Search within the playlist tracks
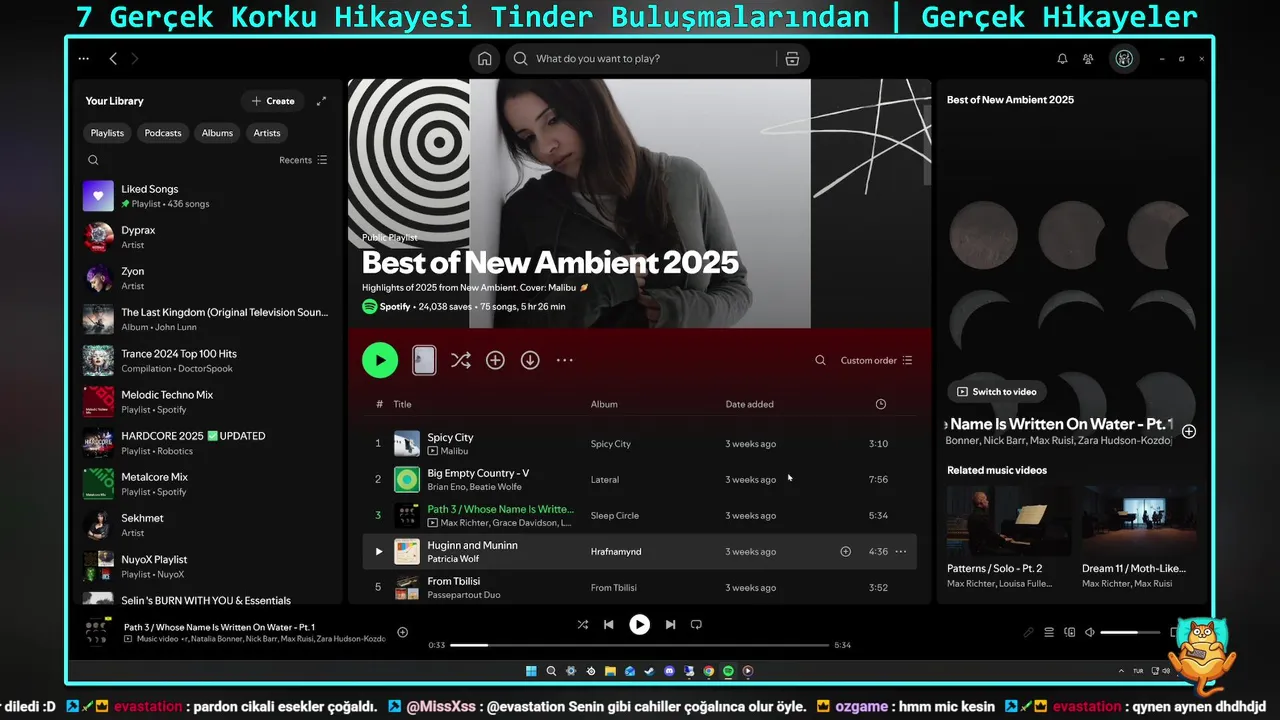The height and width of the screenshot is (720, 1280). click(x=820, y=360)
